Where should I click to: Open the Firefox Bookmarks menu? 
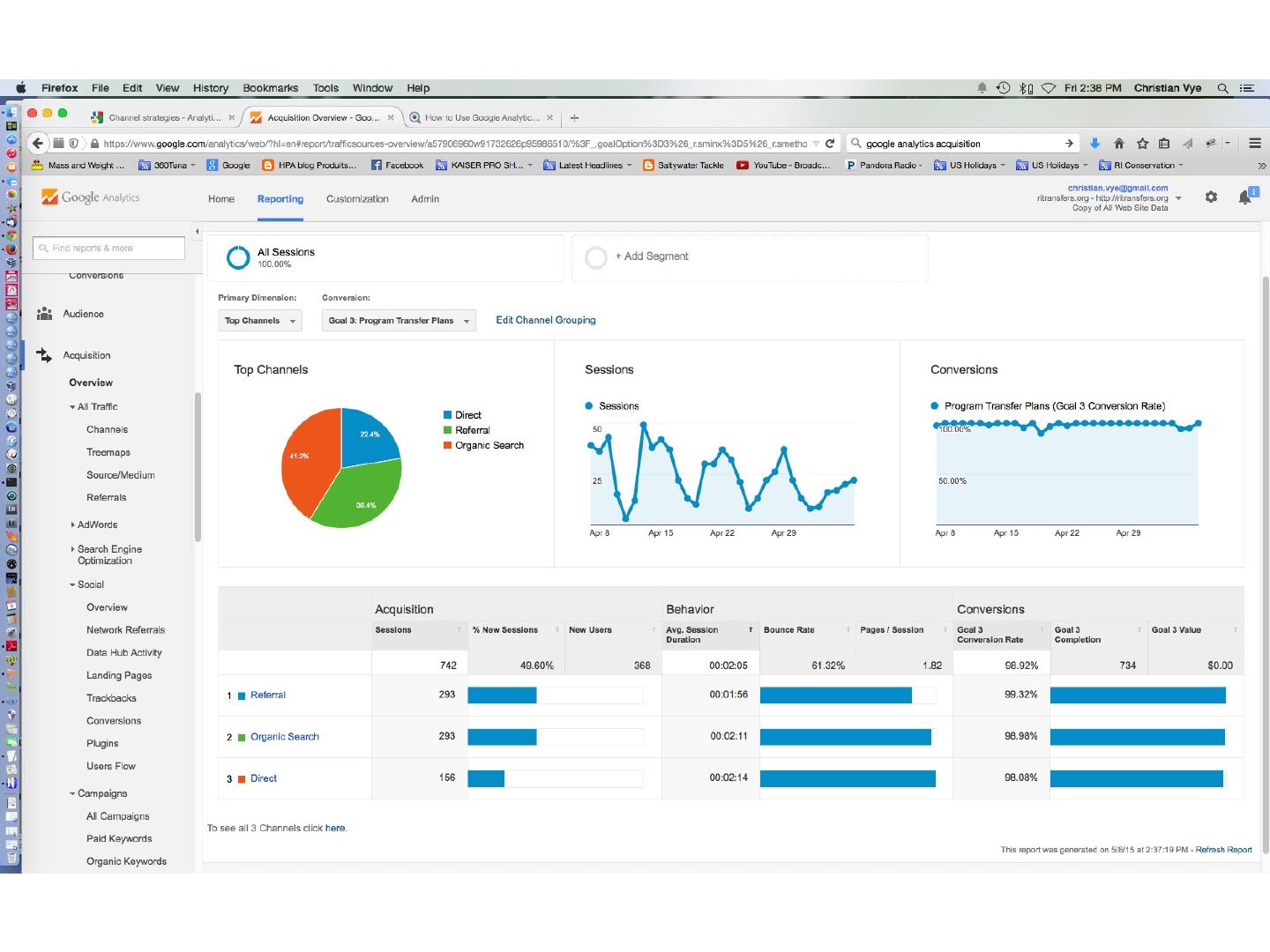pos(270,88)
